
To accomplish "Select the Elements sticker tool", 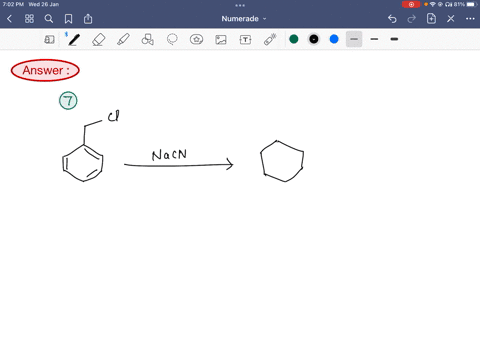I will (x=196, y=40).
